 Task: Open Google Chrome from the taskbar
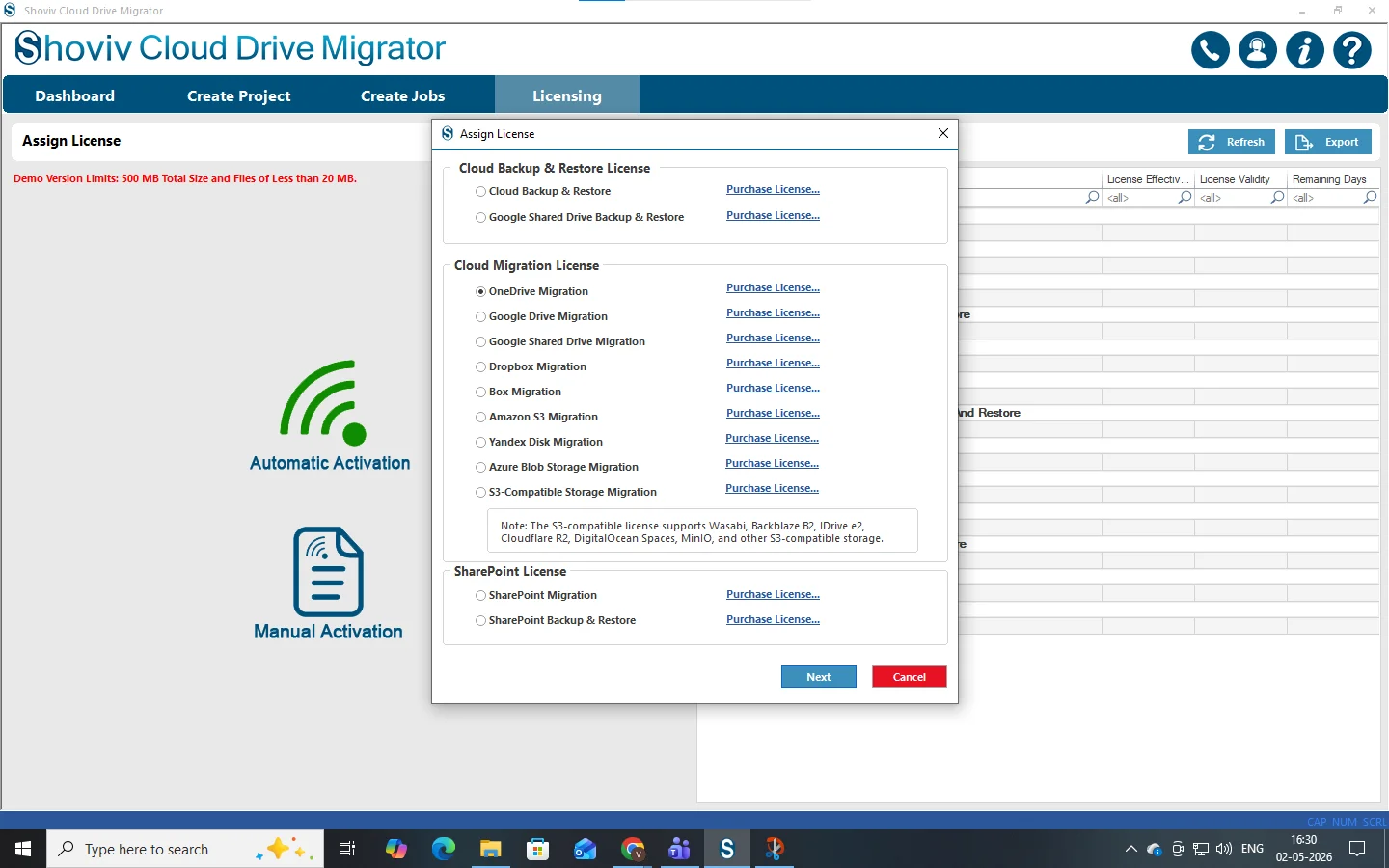click(633, 849)
